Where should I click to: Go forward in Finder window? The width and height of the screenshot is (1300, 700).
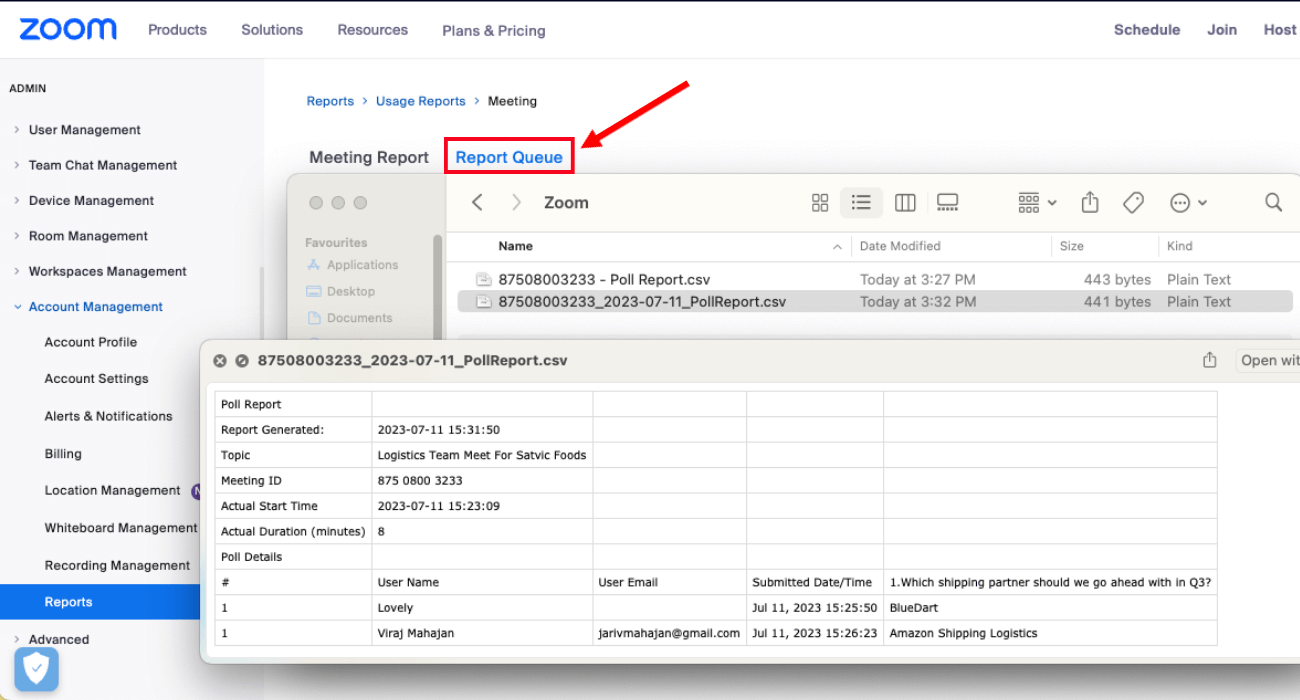(x=516, y=203)
